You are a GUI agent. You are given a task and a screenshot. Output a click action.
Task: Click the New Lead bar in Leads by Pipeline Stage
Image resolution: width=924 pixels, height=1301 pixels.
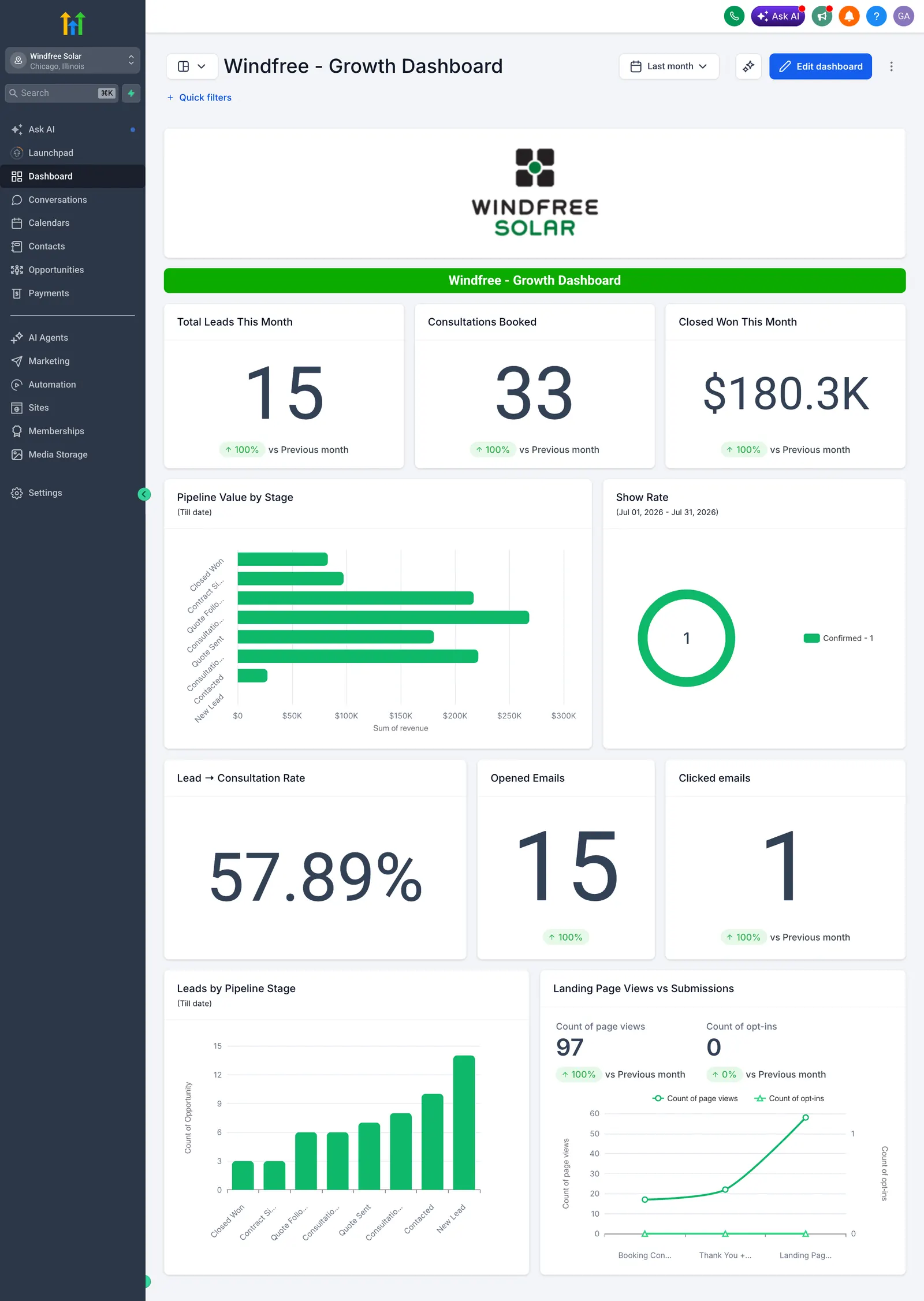464,1123
